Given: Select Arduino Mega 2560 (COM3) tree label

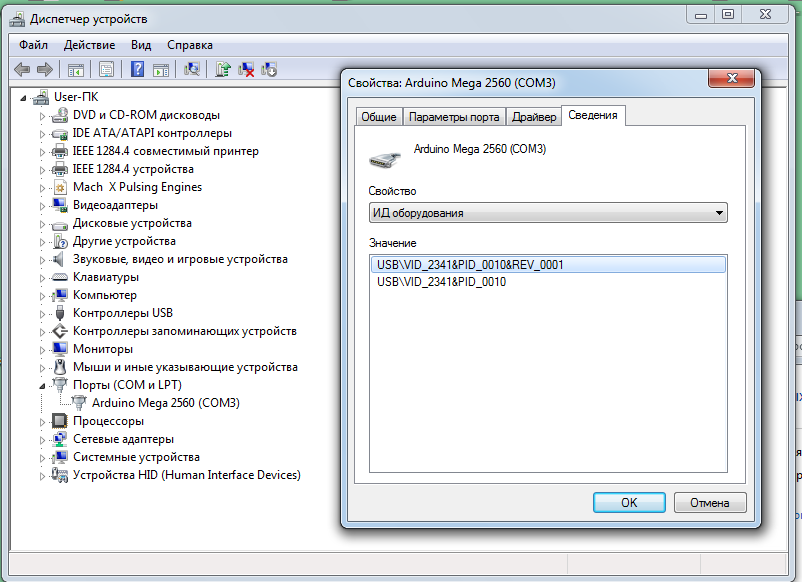Looking at the screenshot, I should (x=166, y=403).
